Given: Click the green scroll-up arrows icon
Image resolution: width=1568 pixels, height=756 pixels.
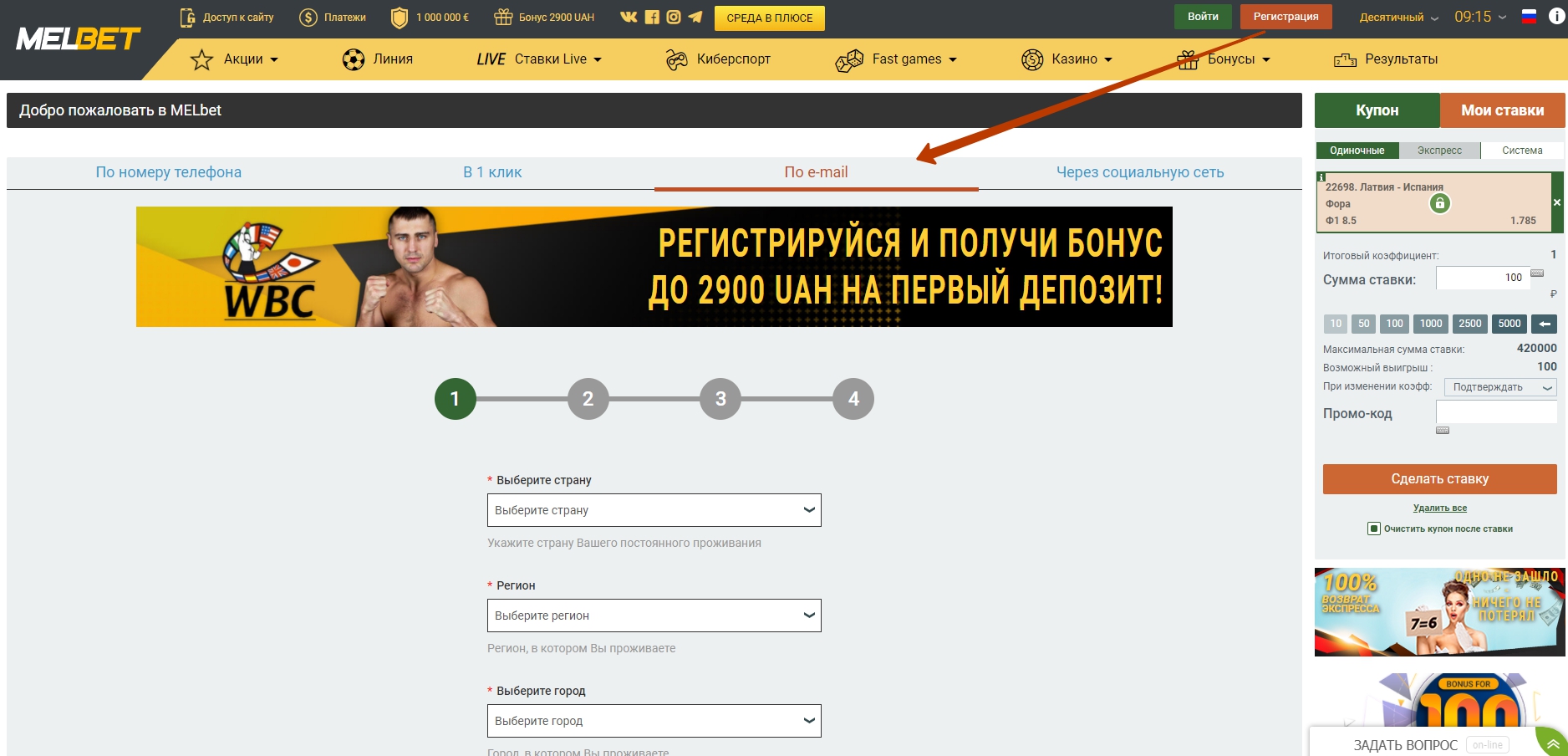Looking at the screenshot, I should click(1553, 744).
